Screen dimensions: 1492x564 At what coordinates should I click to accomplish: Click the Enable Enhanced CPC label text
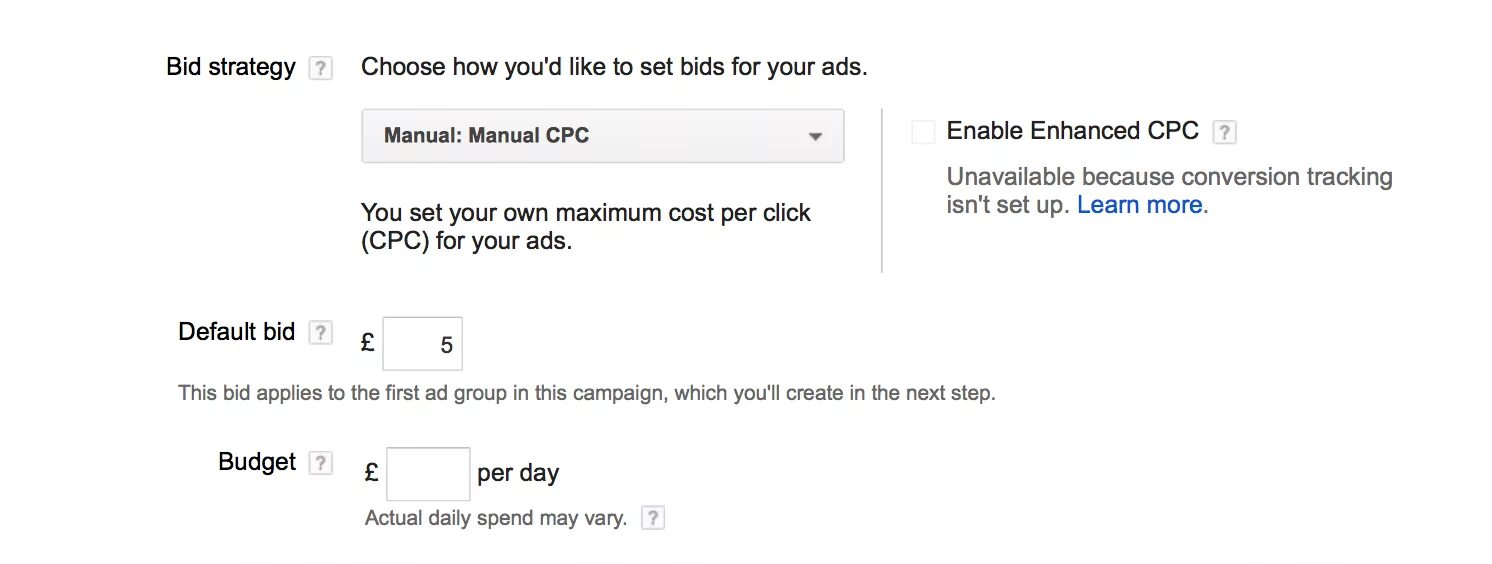[1072, 131]
